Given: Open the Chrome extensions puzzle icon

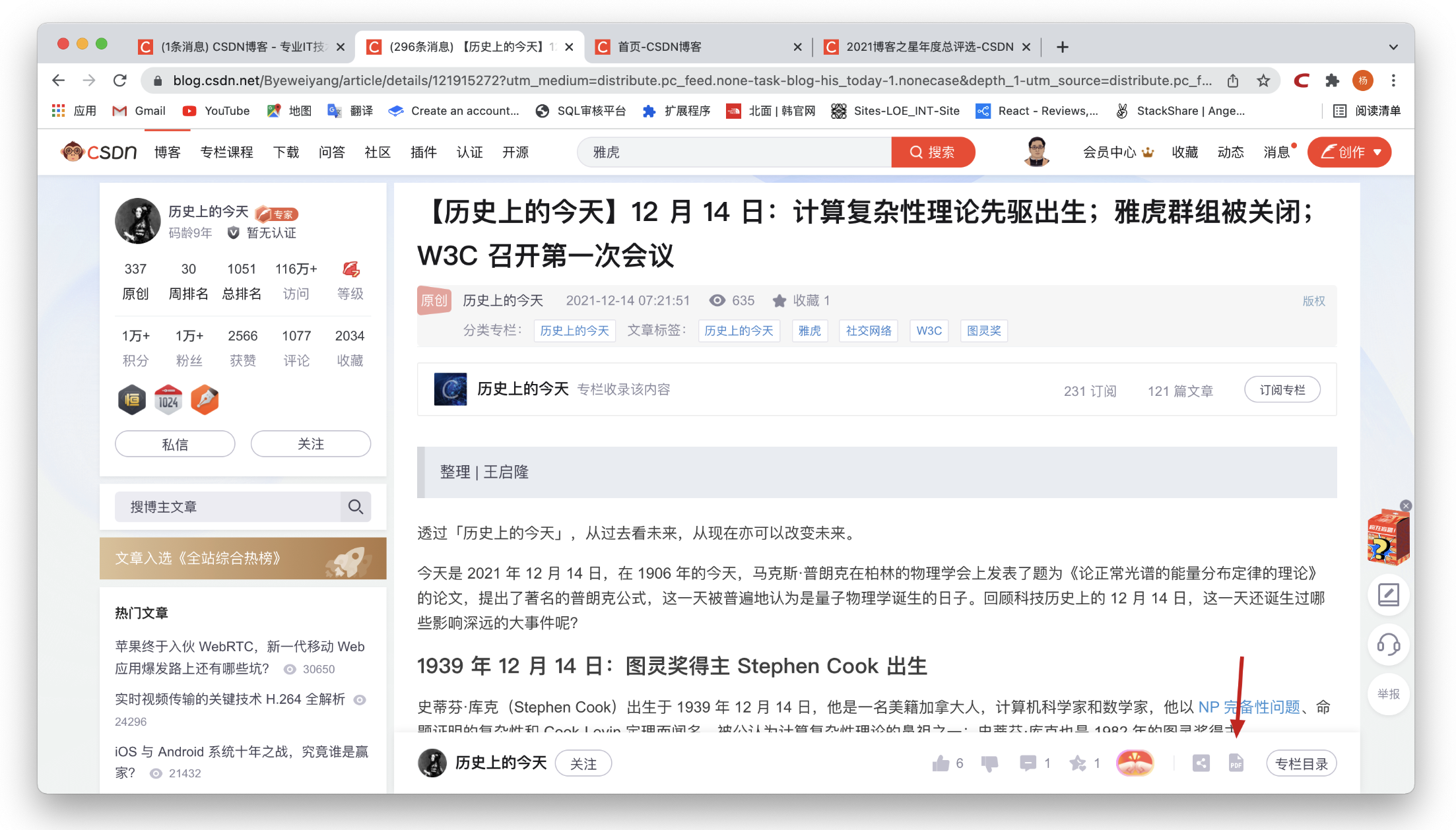Looking at the screenshot, I should [x=1332, y=80].
